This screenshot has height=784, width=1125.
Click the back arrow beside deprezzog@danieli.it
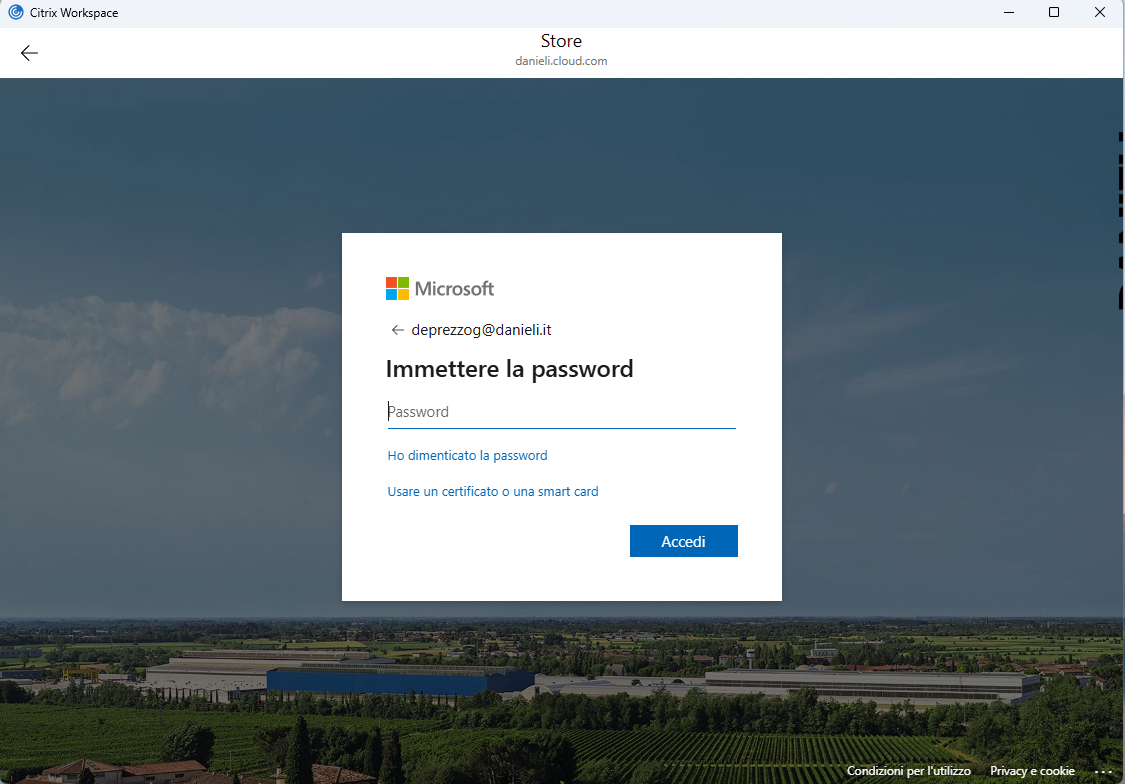(x=397, y=330)
